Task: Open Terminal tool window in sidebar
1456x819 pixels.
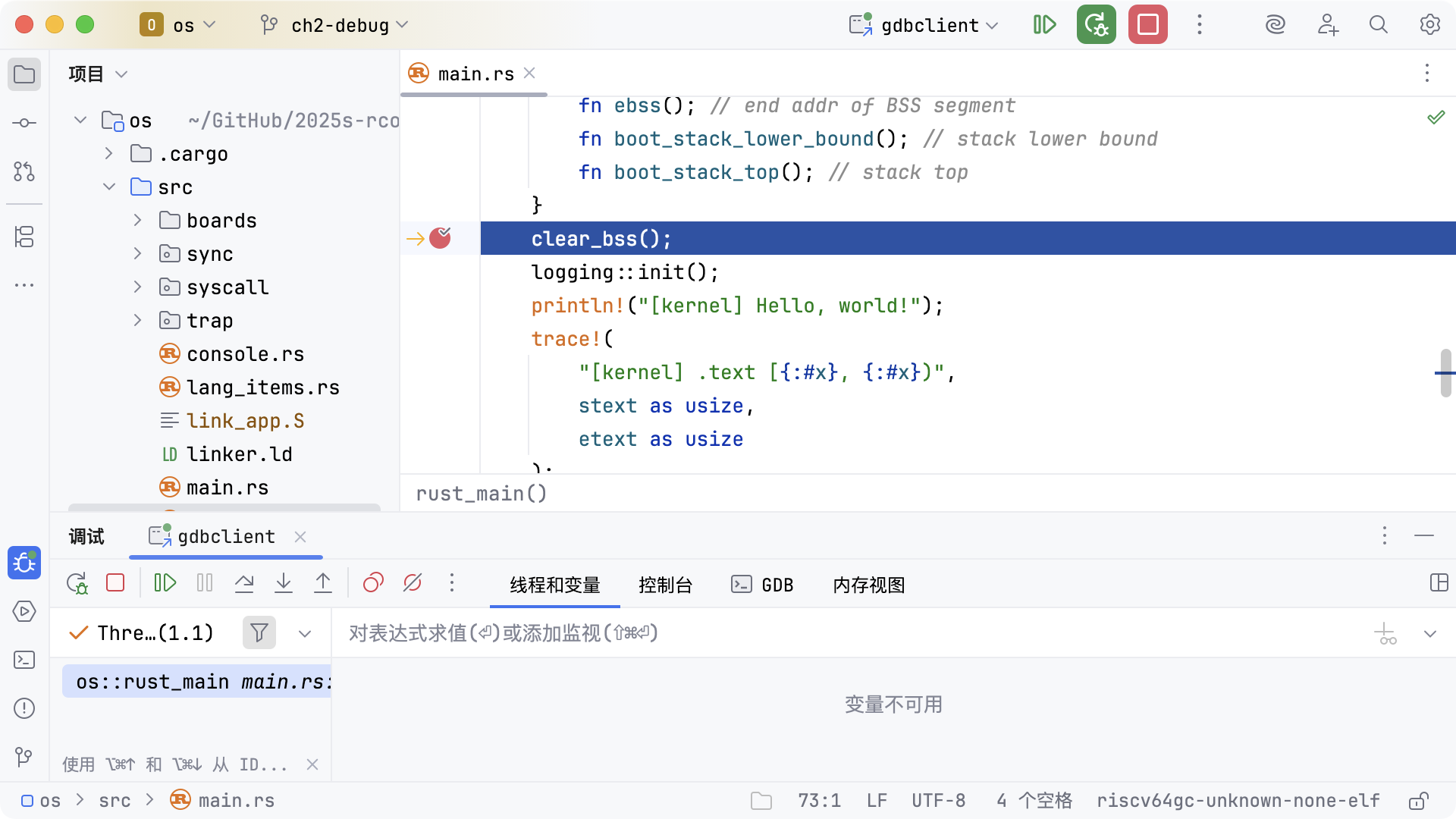Action: pyautogui.click(x=24, y=660)
